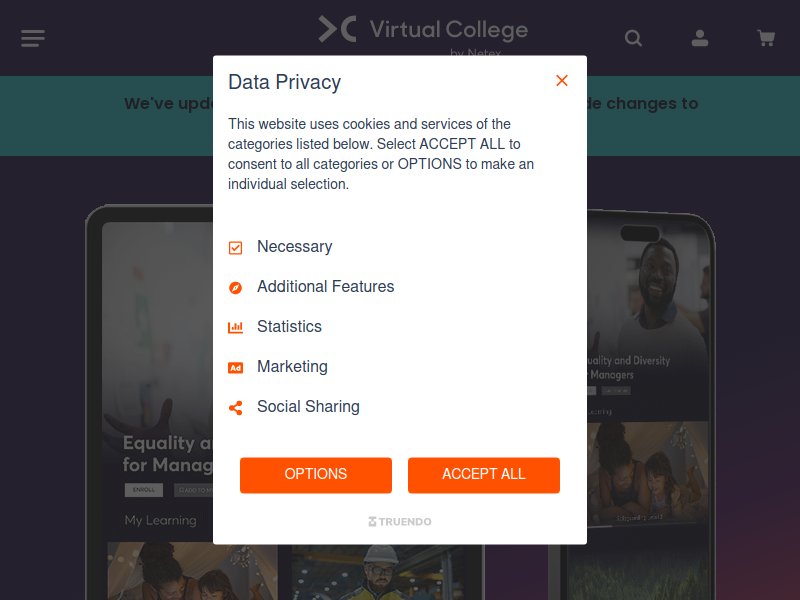The image size is (800, 600).
Task: Click the Additional Features compass icon
Action: pyautogui.click(x=235, y=288)
